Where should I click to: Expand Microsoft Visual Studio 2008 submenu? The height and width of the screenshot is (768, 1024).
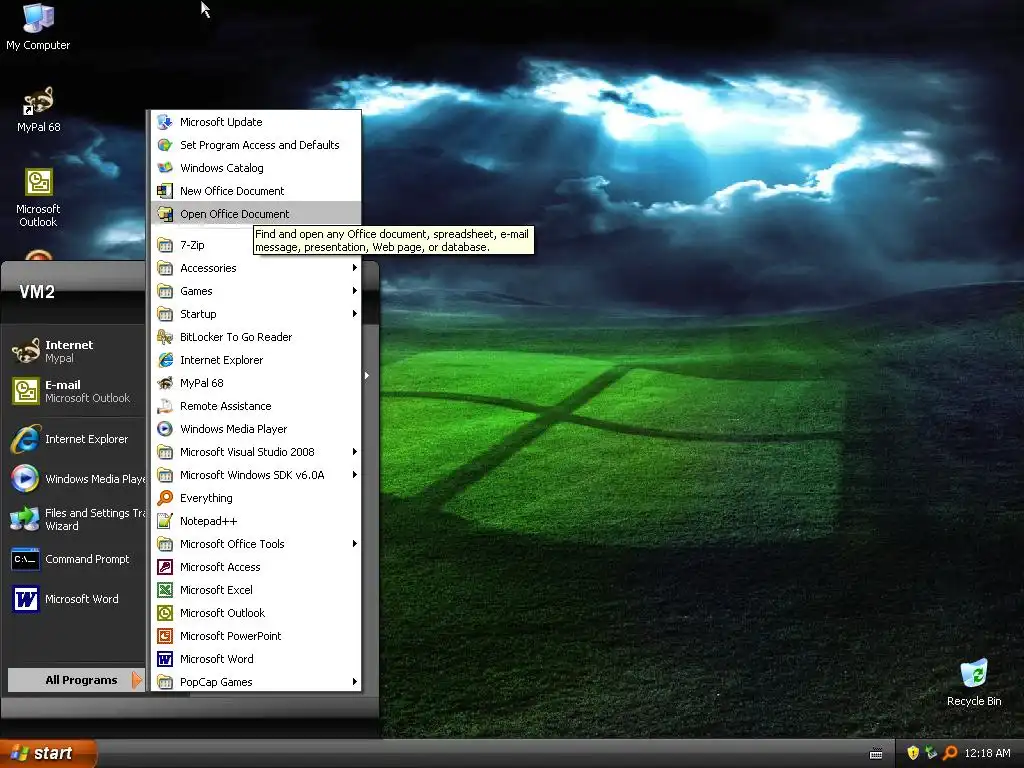(256, 452)
